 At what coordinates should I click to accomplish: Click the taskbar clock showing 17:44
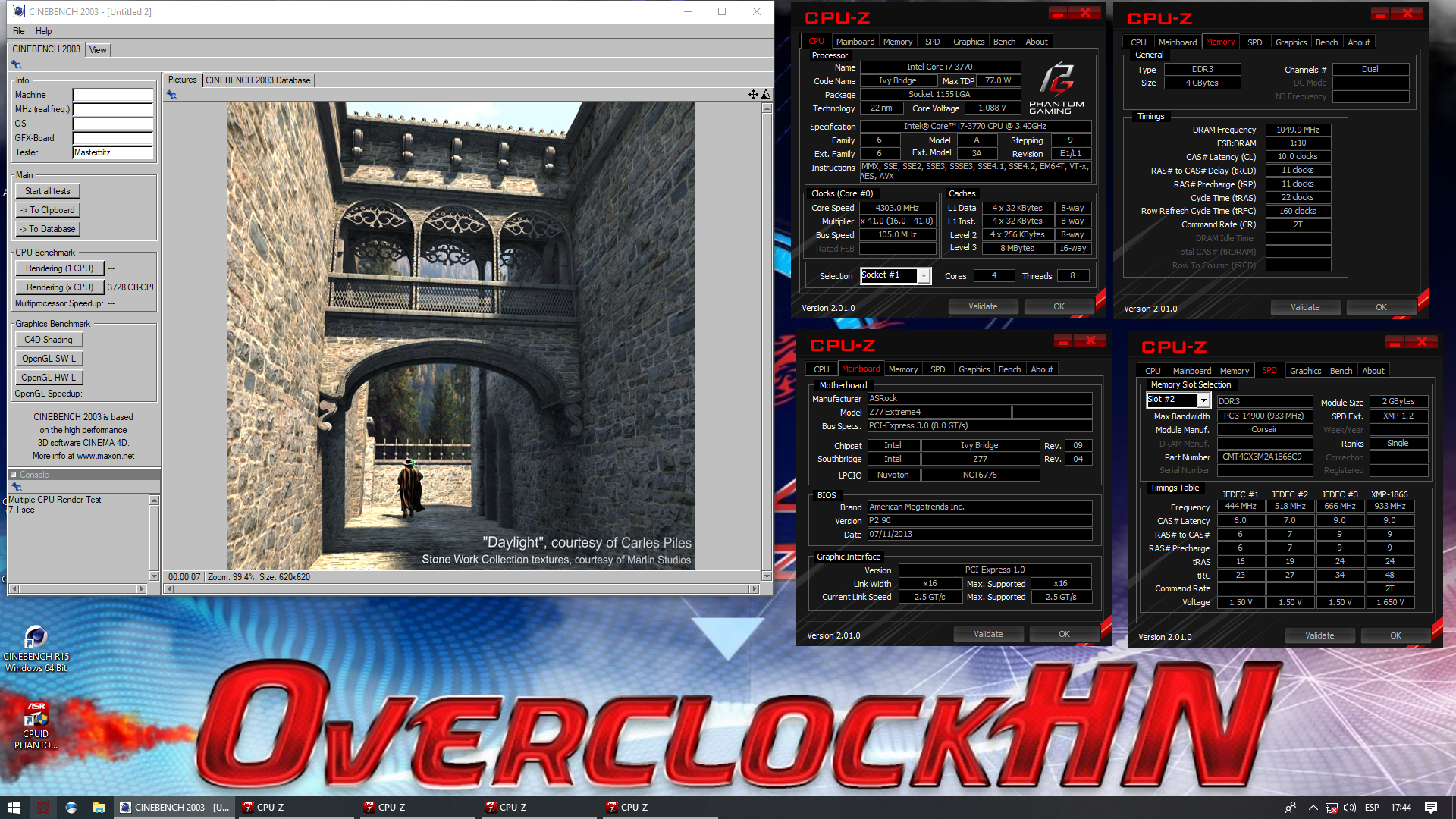1401,808
